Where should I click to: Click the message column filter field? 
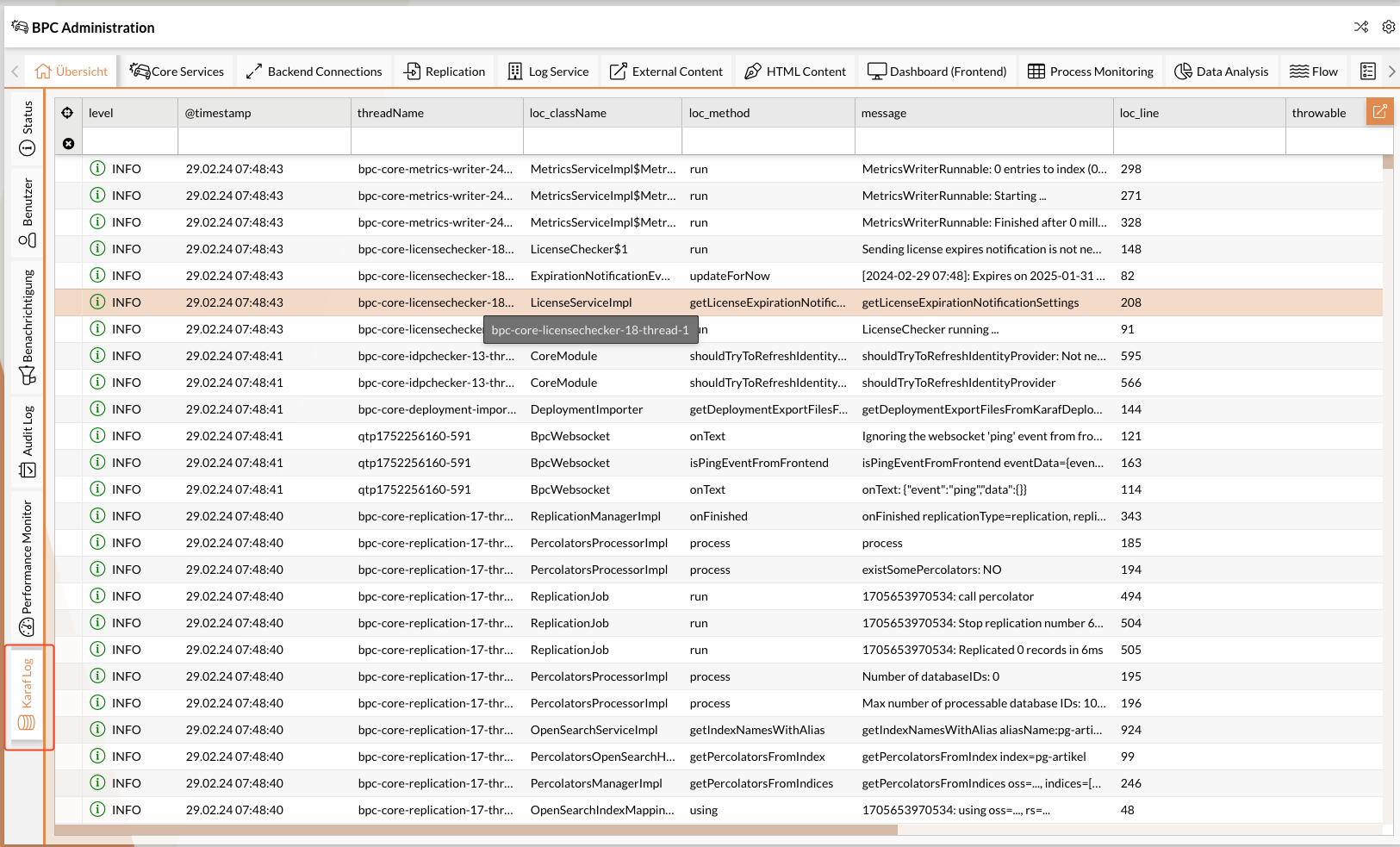point(983,142)
